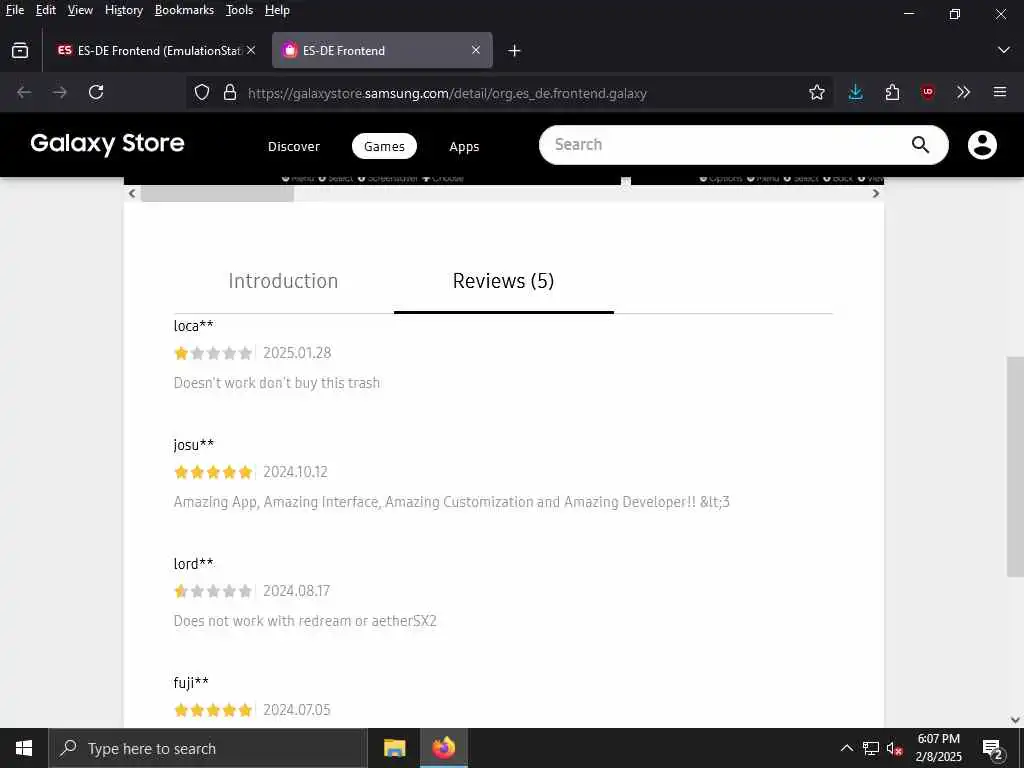Click the screenshot carousel left arrow

(x=132, y=193)
